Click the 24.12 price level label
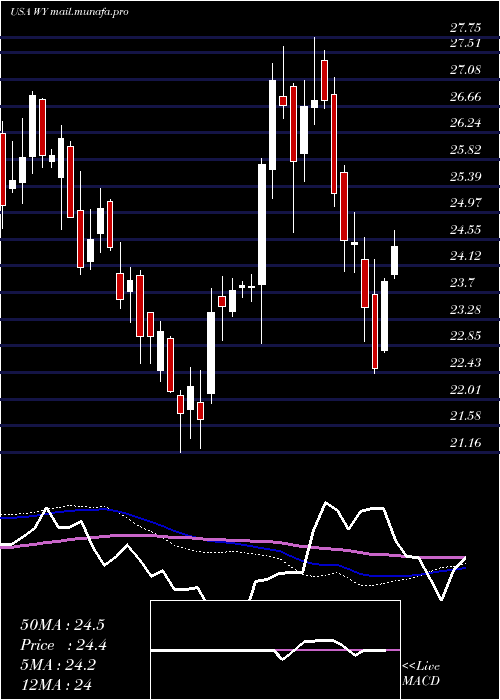This screenshot has height=700, width=500. [x=466, y=256]
